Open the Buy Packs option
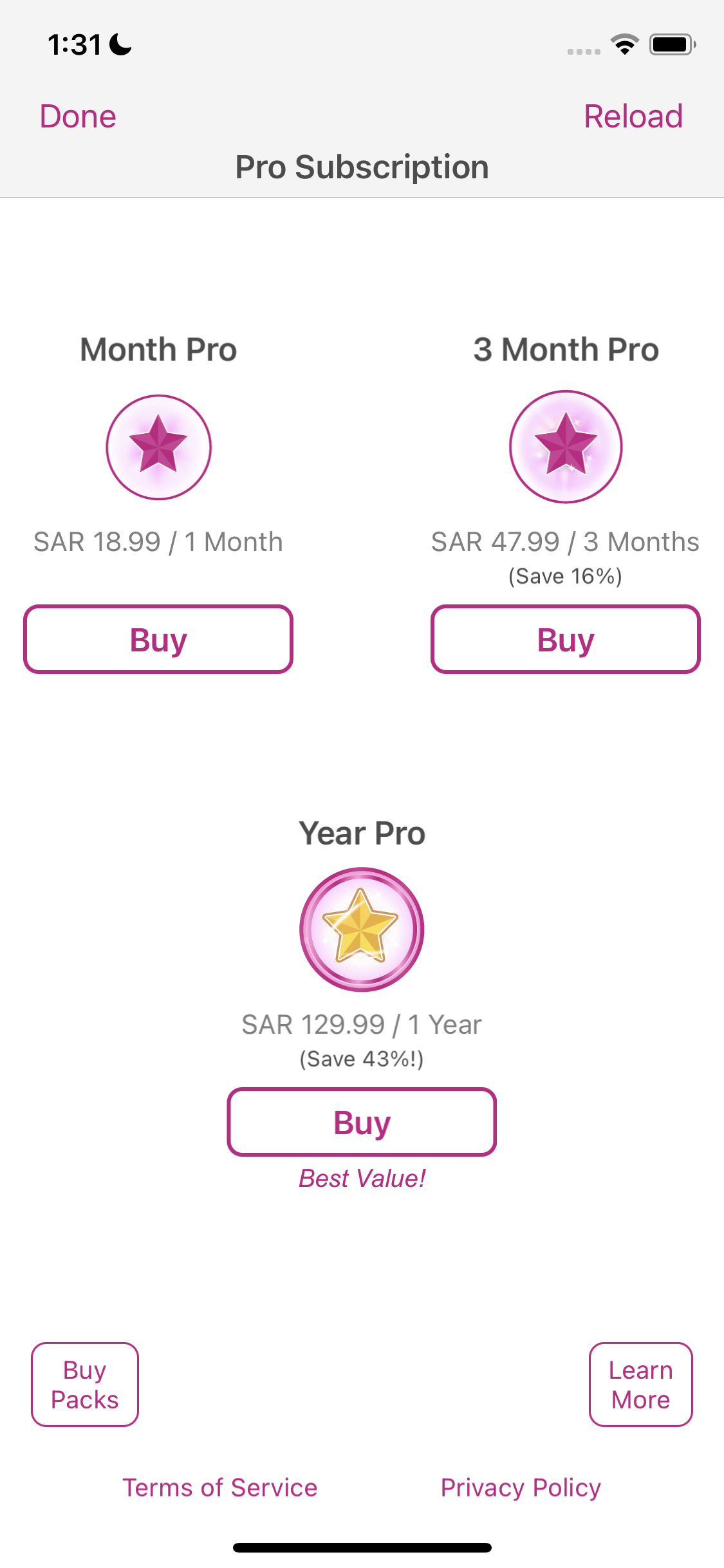724x1568 pixels. click(x=85, y=1384)
